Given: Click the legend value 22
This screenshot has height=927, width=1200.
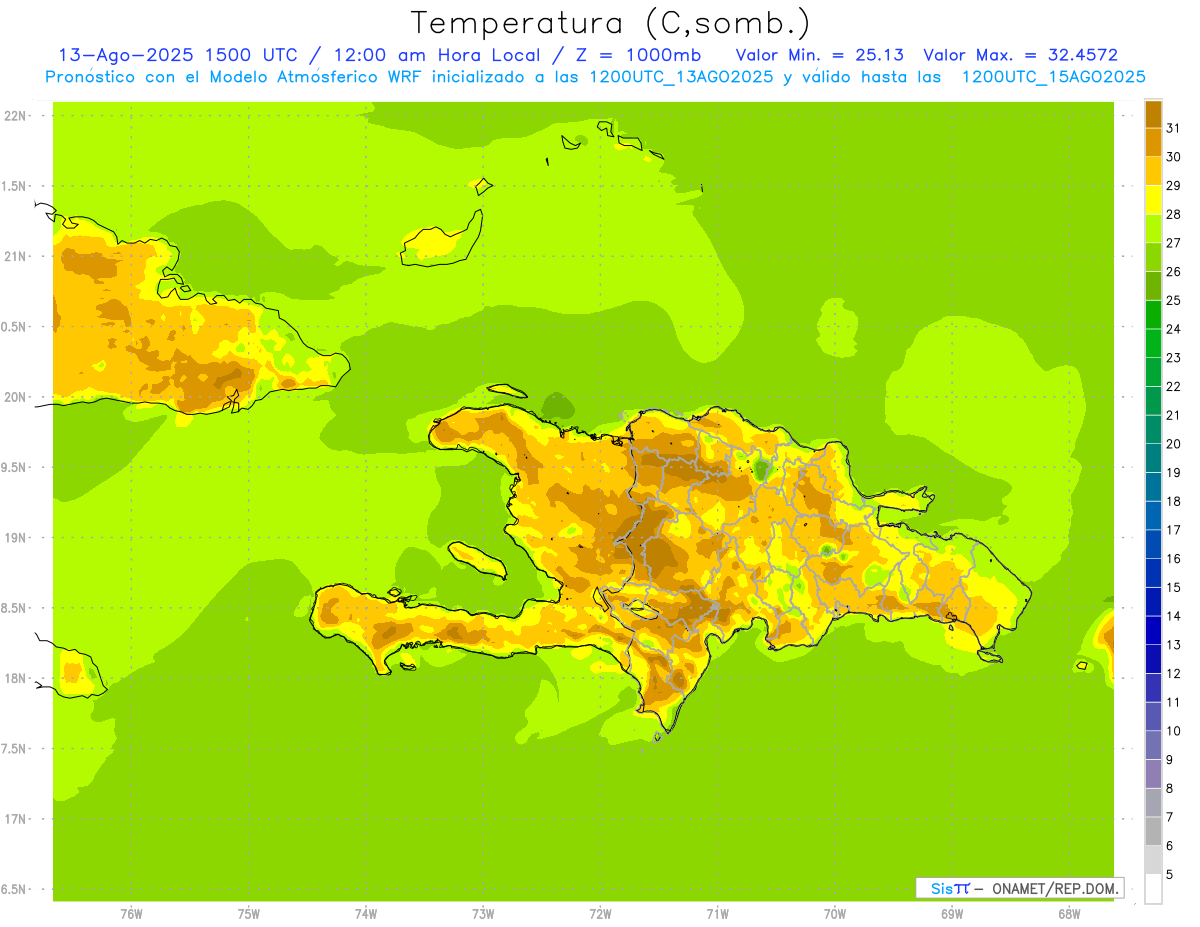Looking at the screenshot, I should pyautogui.click(x=1174, y=386).
